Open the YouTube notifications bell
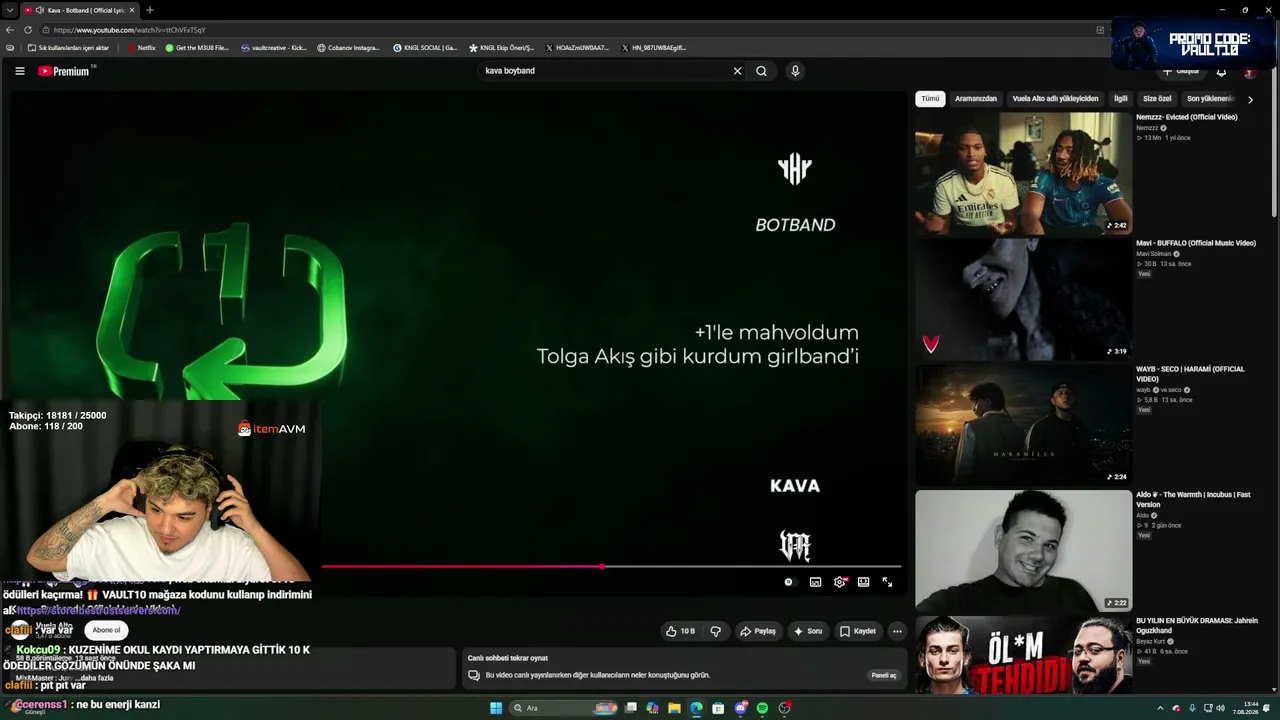The height and width of the screenshot is (720, 1280). click(x=1221, y=72)
